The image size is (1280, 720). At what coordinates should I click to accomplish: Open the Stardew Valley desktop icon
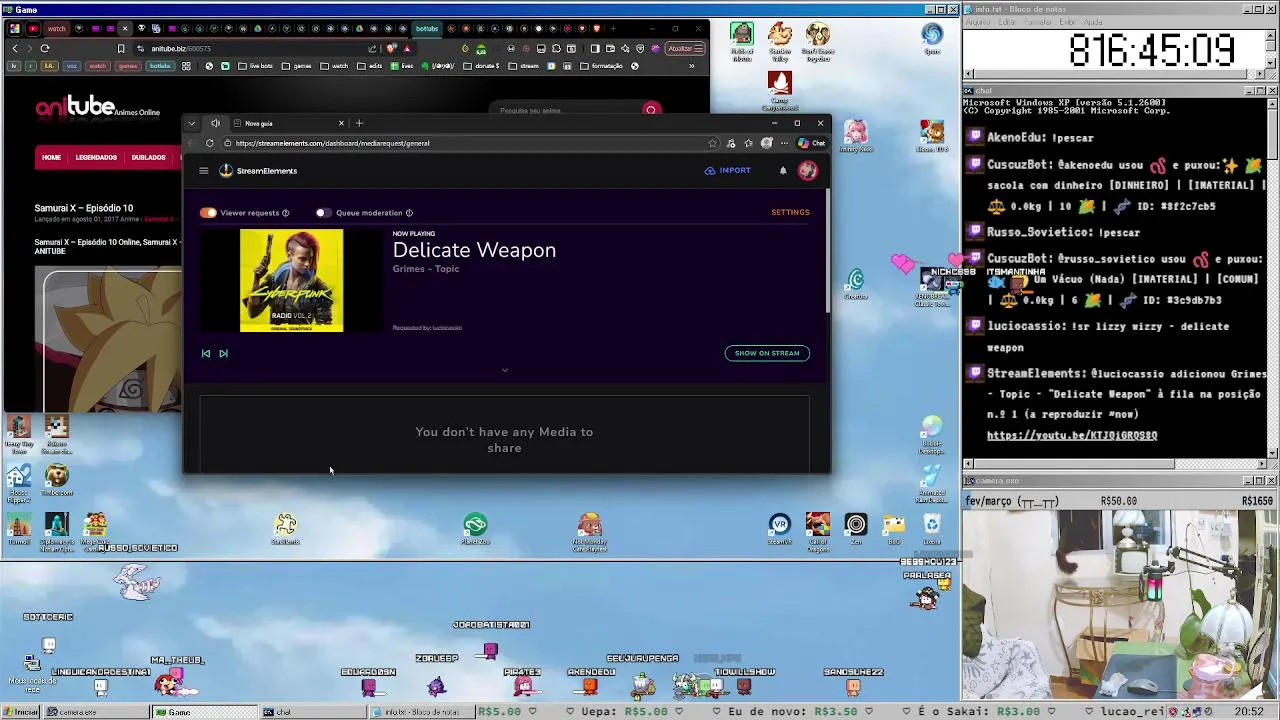pos(779,41)
